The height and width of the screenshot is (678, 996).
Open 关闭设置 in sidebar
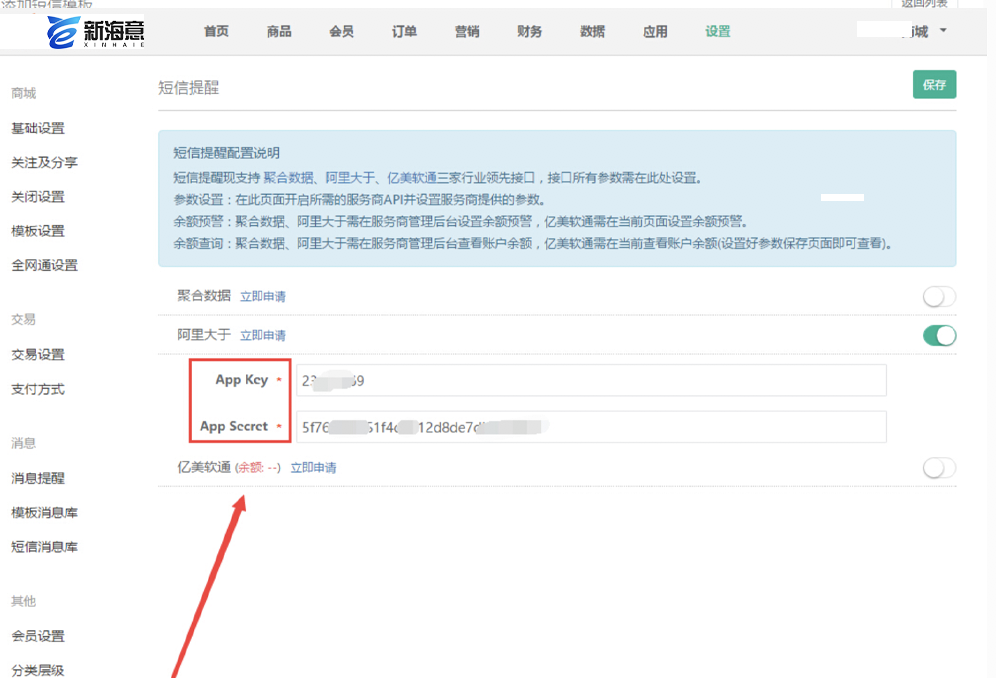click(38, 197)
